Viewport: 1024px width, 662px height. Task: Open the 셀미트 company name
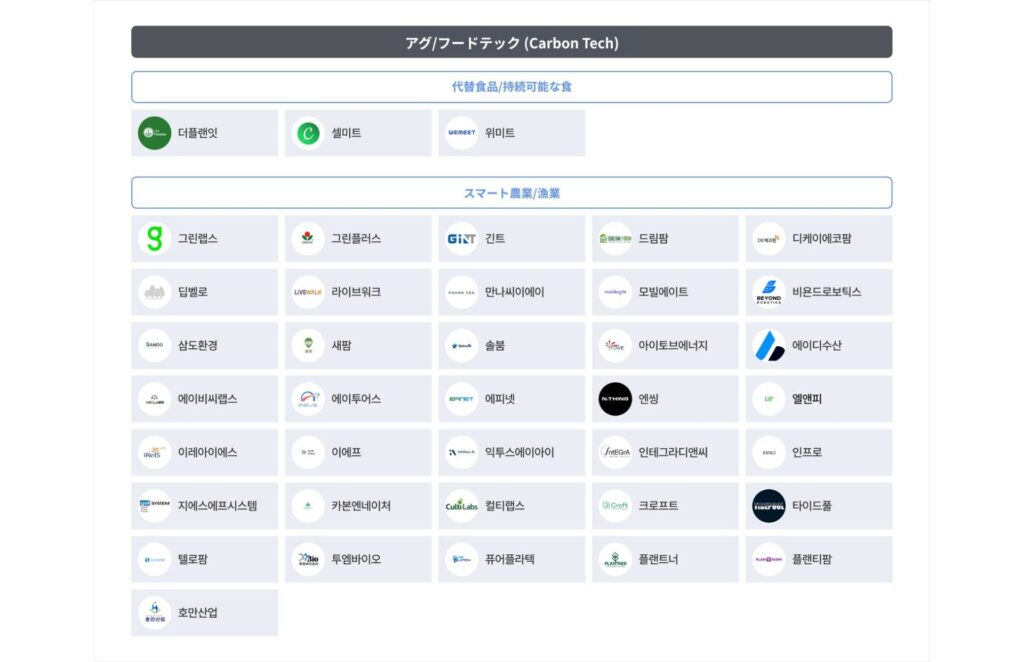coord(346,133)
